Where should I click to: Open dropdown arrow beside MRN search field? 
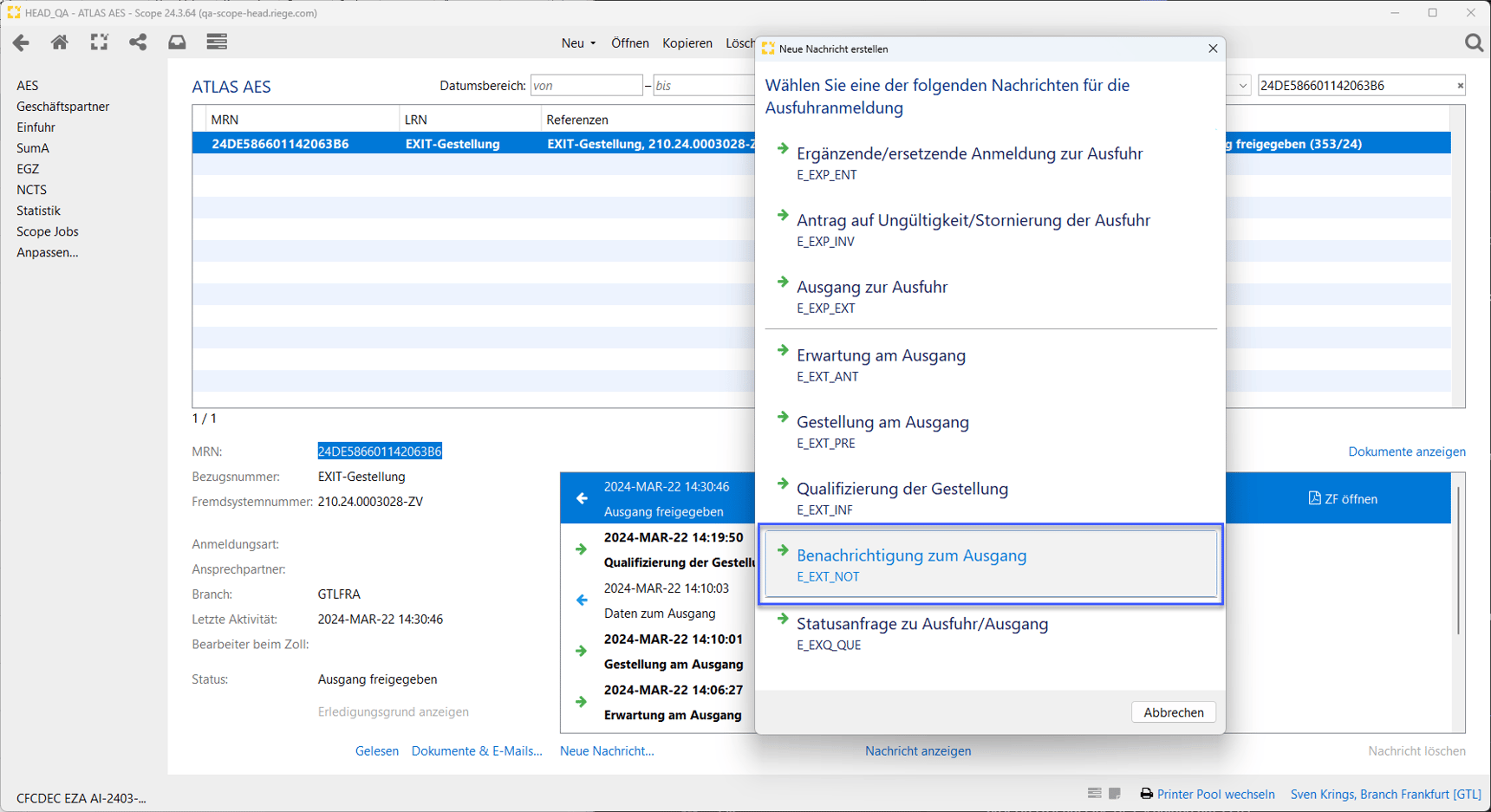tap(1242, 86)
